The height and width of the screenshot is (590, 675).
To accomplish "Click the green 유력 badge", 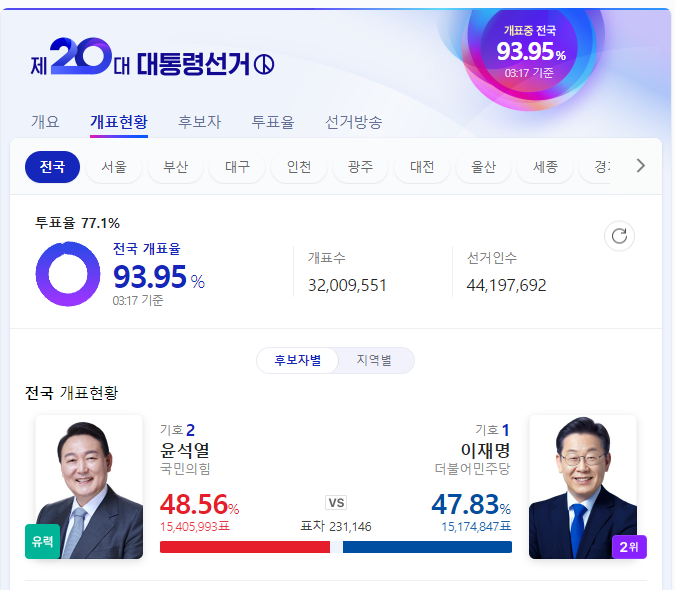I will pos(42,541).
